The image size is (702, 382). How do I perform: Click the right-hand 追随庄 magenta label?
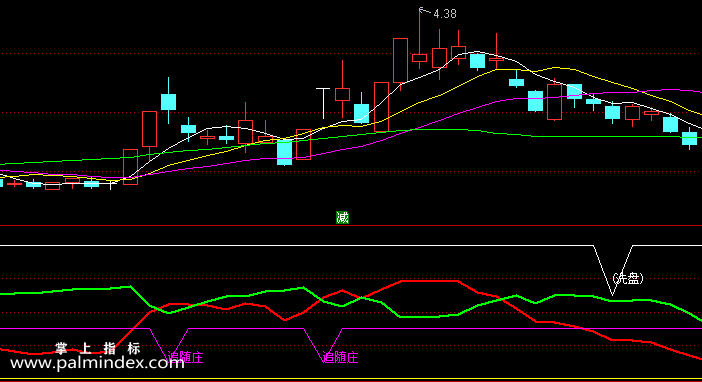point(340,357)
